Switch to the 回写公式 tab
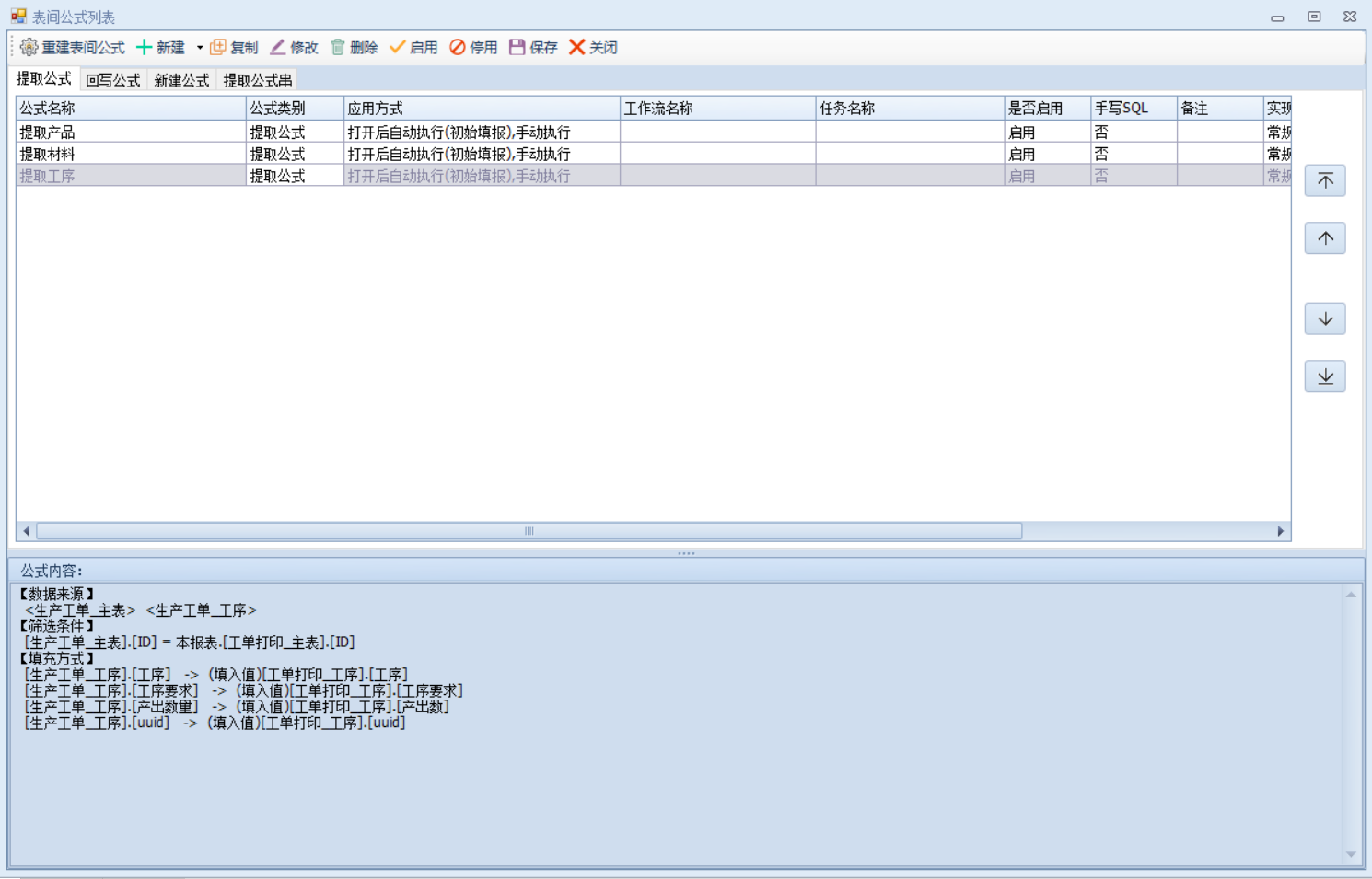Viewport: 1372px width, 879px height. coord(112,80)
